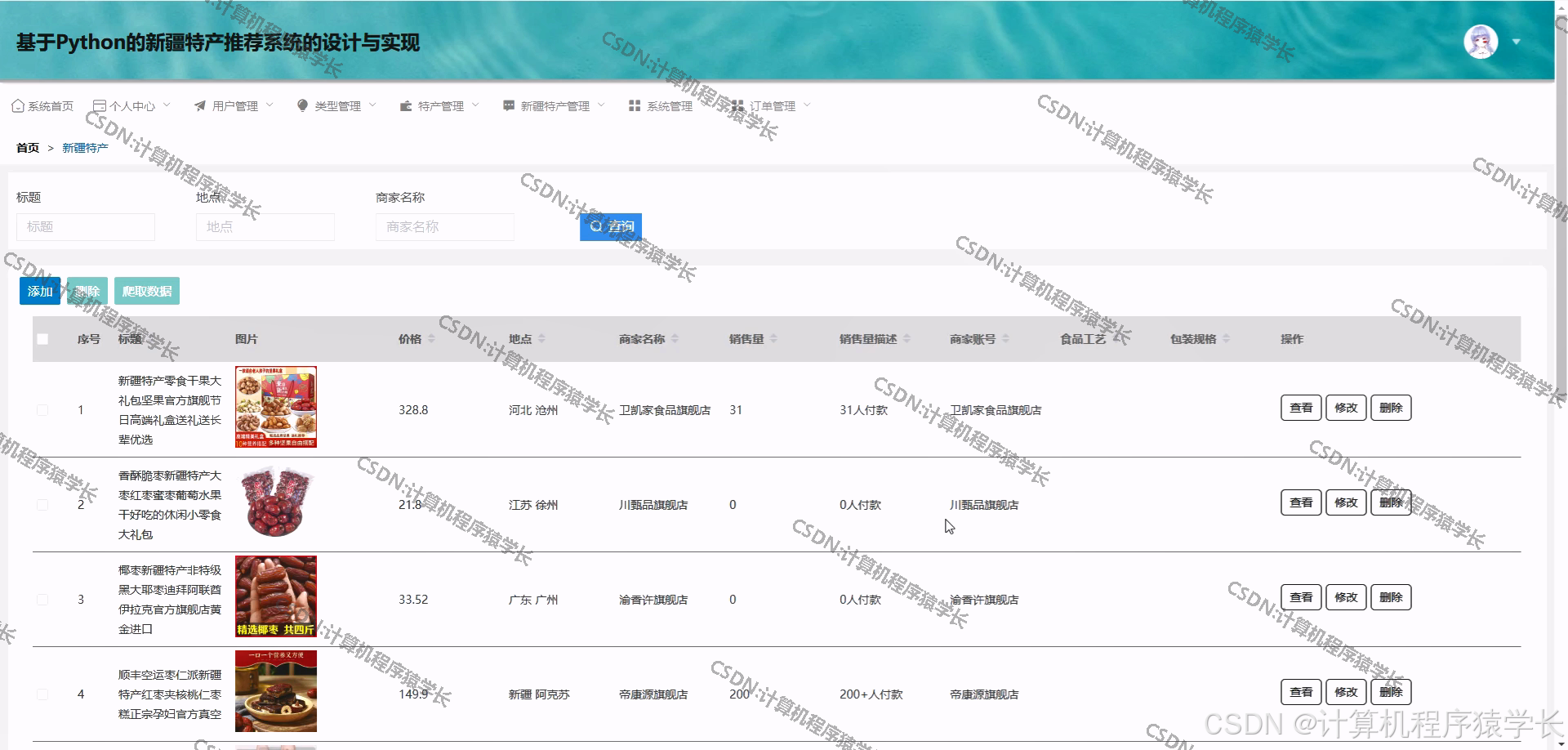Open the product image in row 2

click(276, 502)
